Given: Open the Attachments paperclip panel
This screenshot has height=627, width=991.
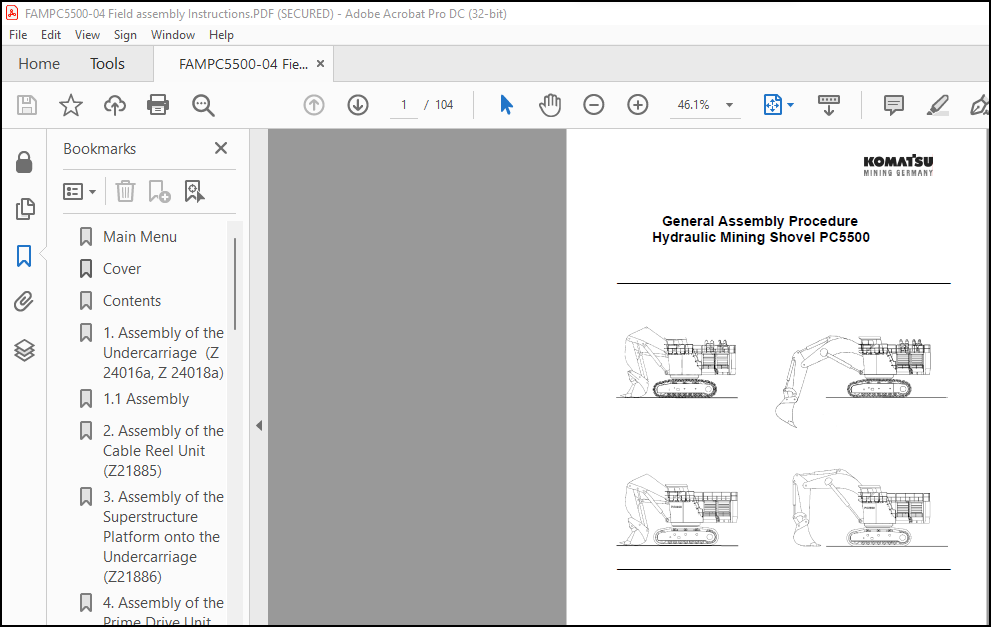Looking at the screenshot, I should (x=24, y=301).
